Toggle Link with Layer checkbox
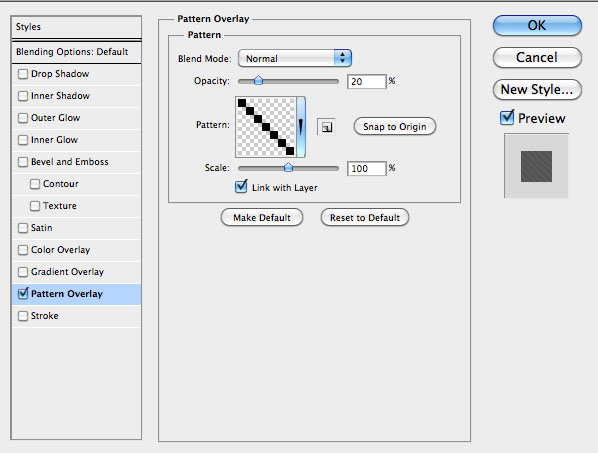 pos(241,187)
